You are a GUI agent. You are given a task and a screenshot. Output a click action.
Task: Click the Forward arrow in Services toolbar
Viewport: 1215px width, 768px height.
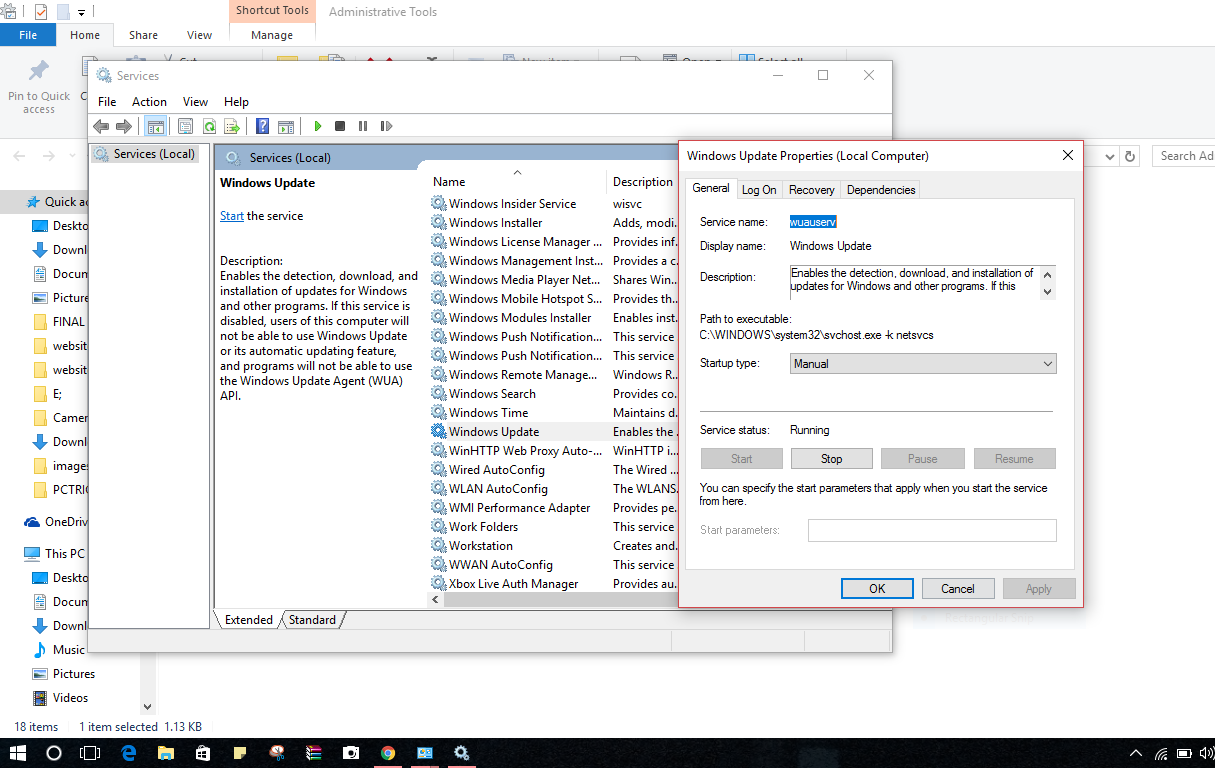124,126
